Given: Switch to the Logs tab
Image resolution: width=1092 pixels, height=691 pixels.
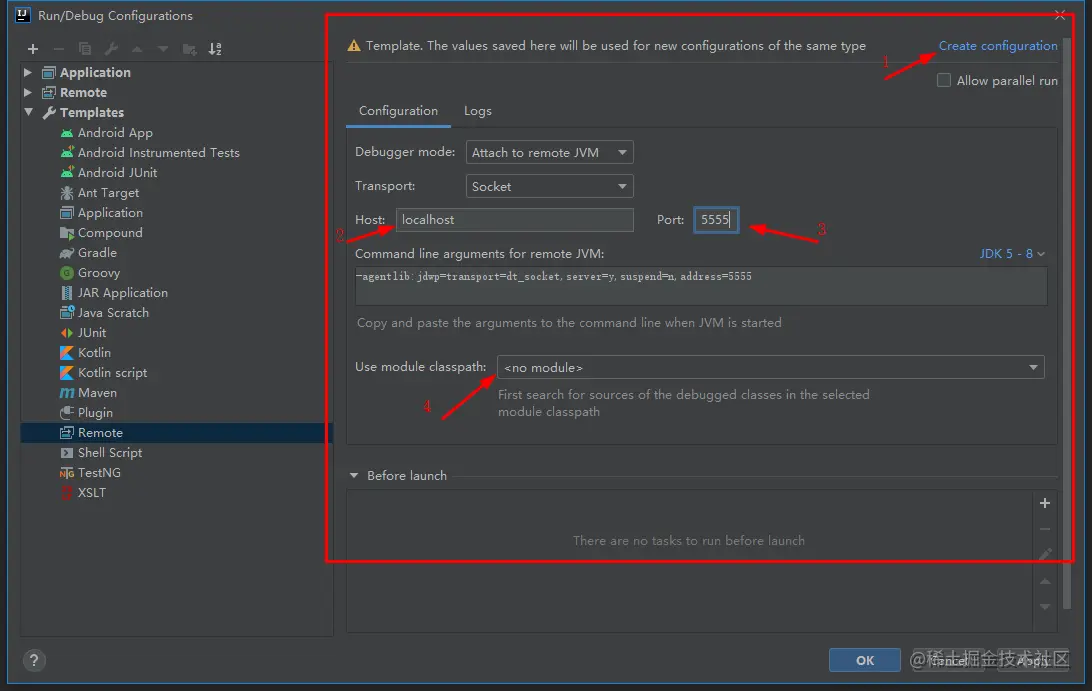Looking at the screenshot, I should coord(477,111).
